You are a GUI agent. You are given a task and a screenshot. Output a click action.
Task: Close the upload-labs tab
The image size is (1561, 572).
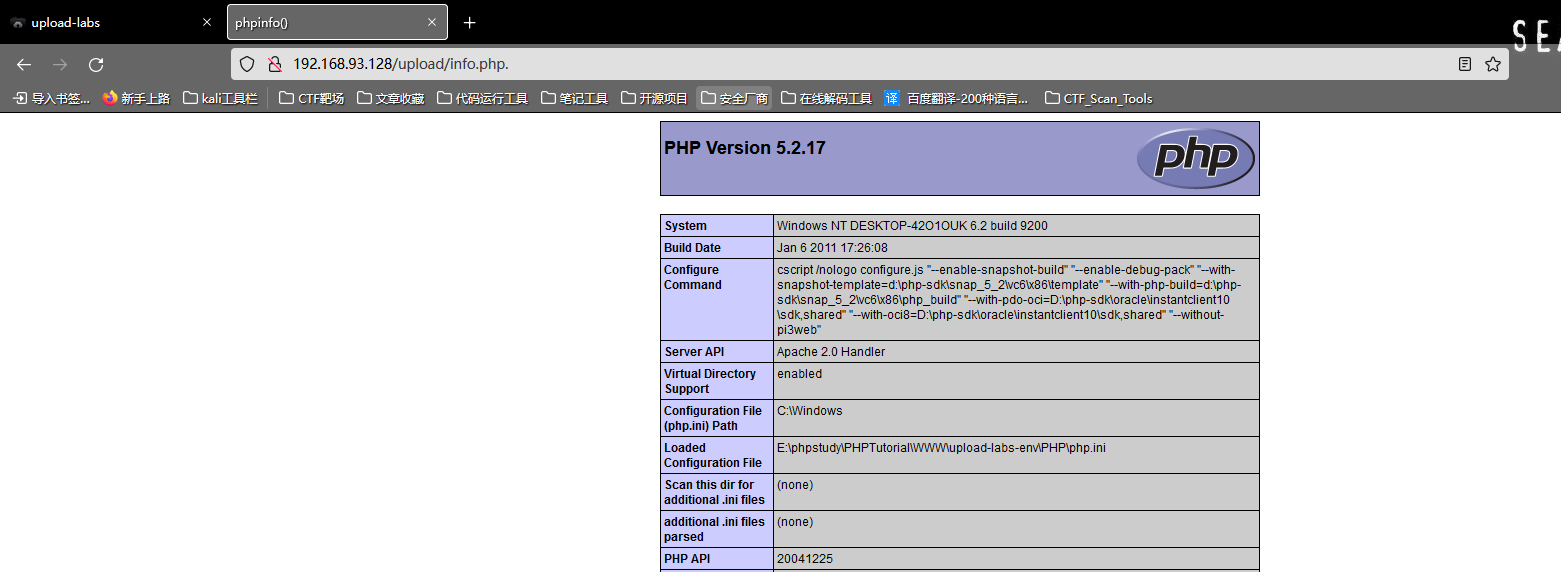click(x=207, y=22)
